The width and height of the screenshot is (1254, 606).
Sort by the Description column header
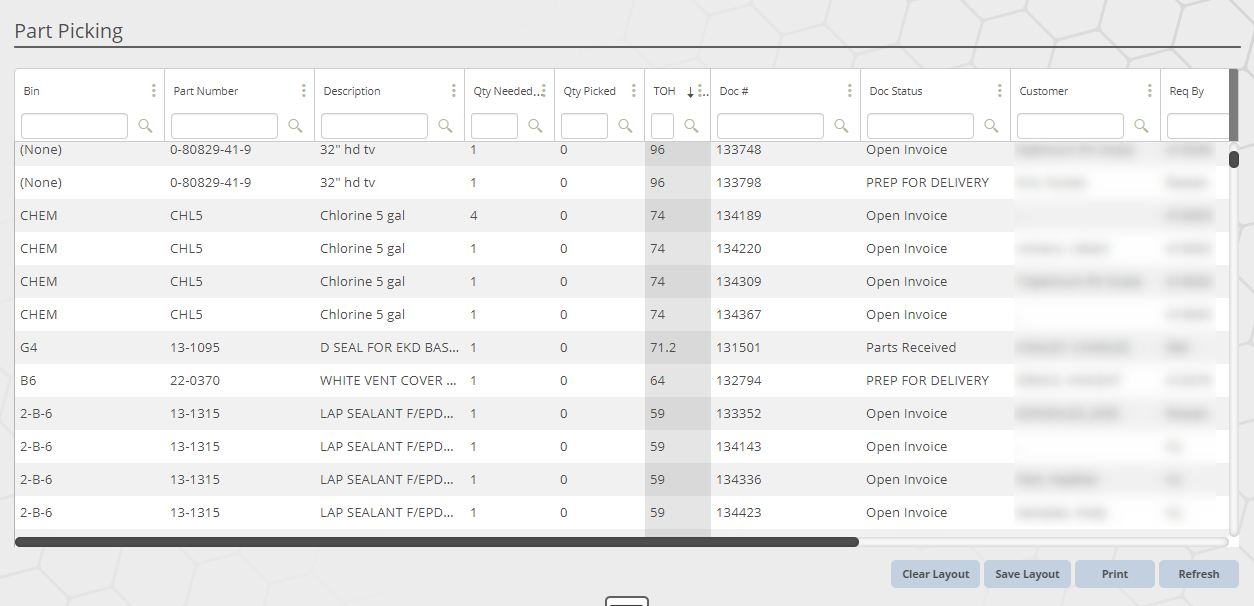[352, 91]
